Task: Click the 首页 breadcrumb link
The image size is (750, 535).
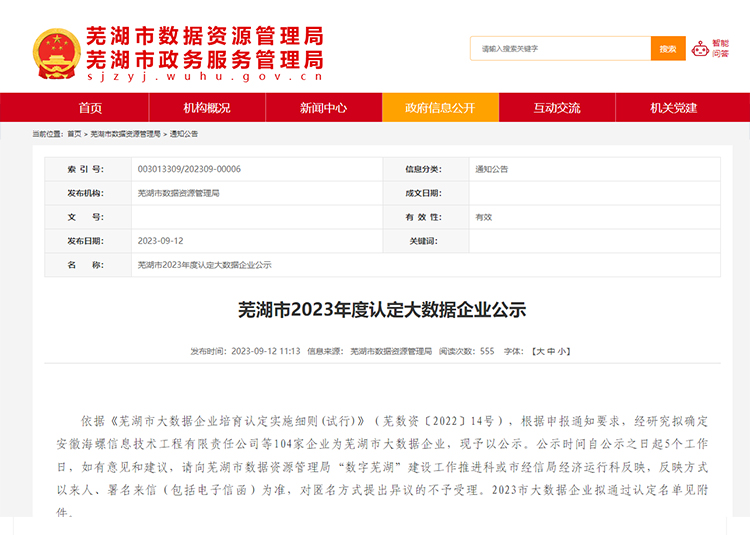Action: (74, 134)
